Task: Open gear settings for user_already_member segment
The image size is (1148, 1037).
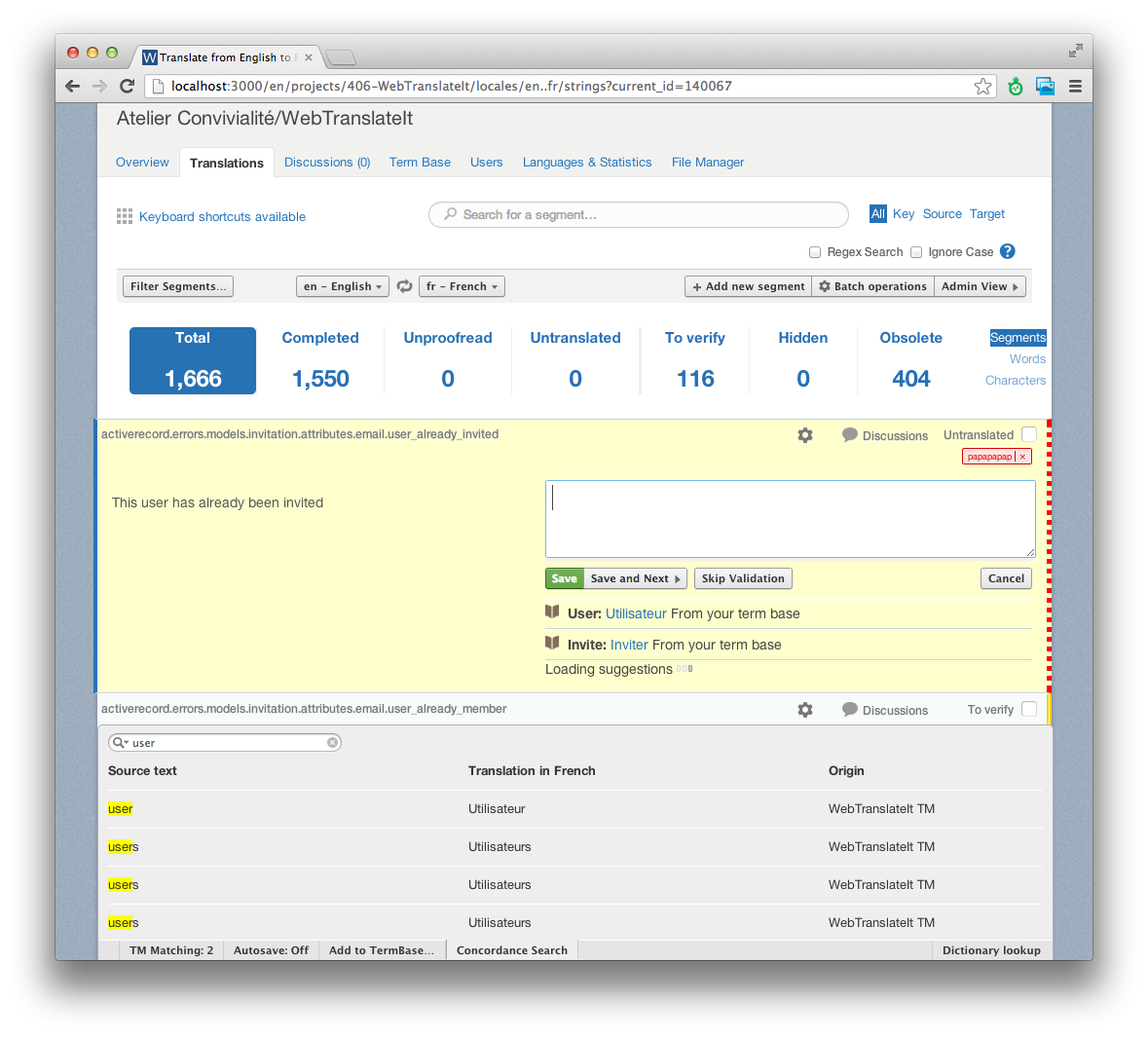Action: coord(805,710)
